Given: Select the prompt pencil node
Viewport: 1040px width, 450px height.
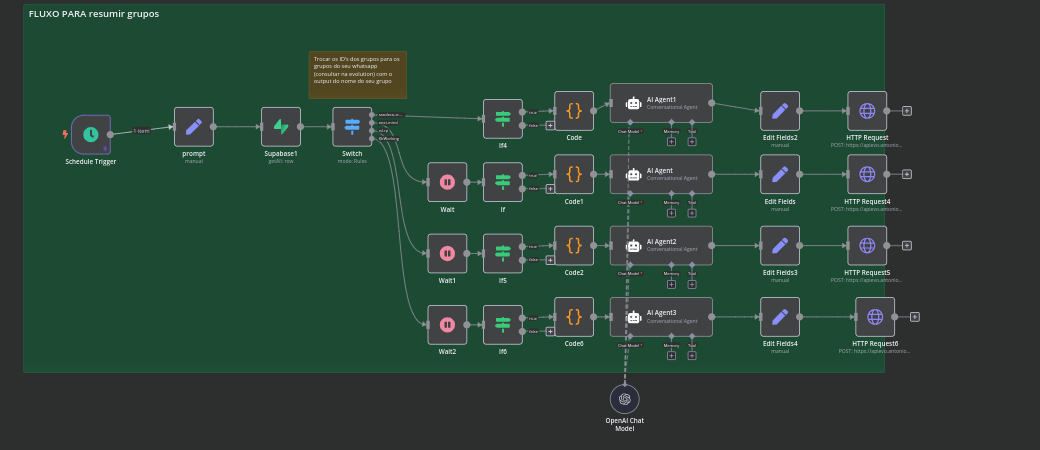Looking at the screenshot, I should [x=194, y=127].
